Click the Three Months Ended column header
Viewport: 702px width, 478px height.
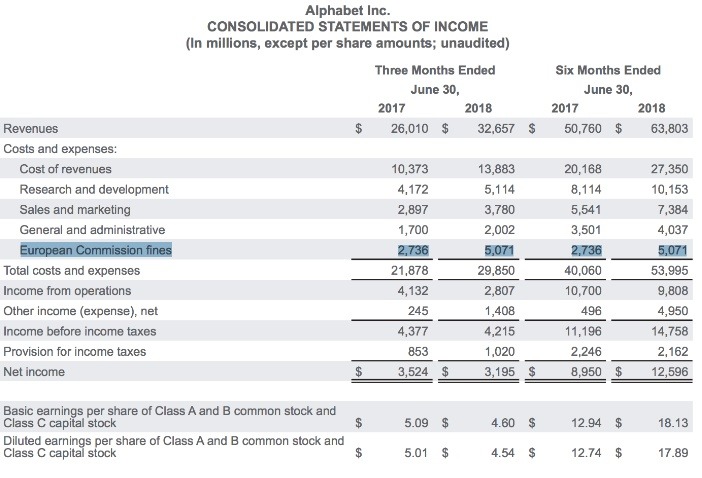click(x=434, y=70)
